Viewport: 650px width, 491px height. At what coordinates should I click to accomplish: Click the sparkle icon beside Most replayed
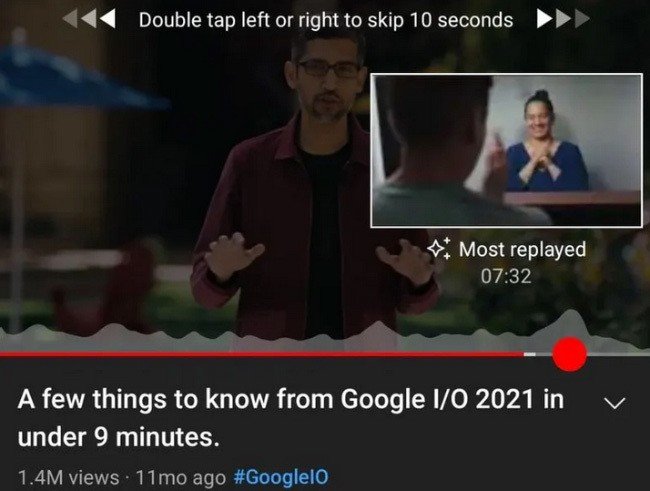click(x=439, y=249)
